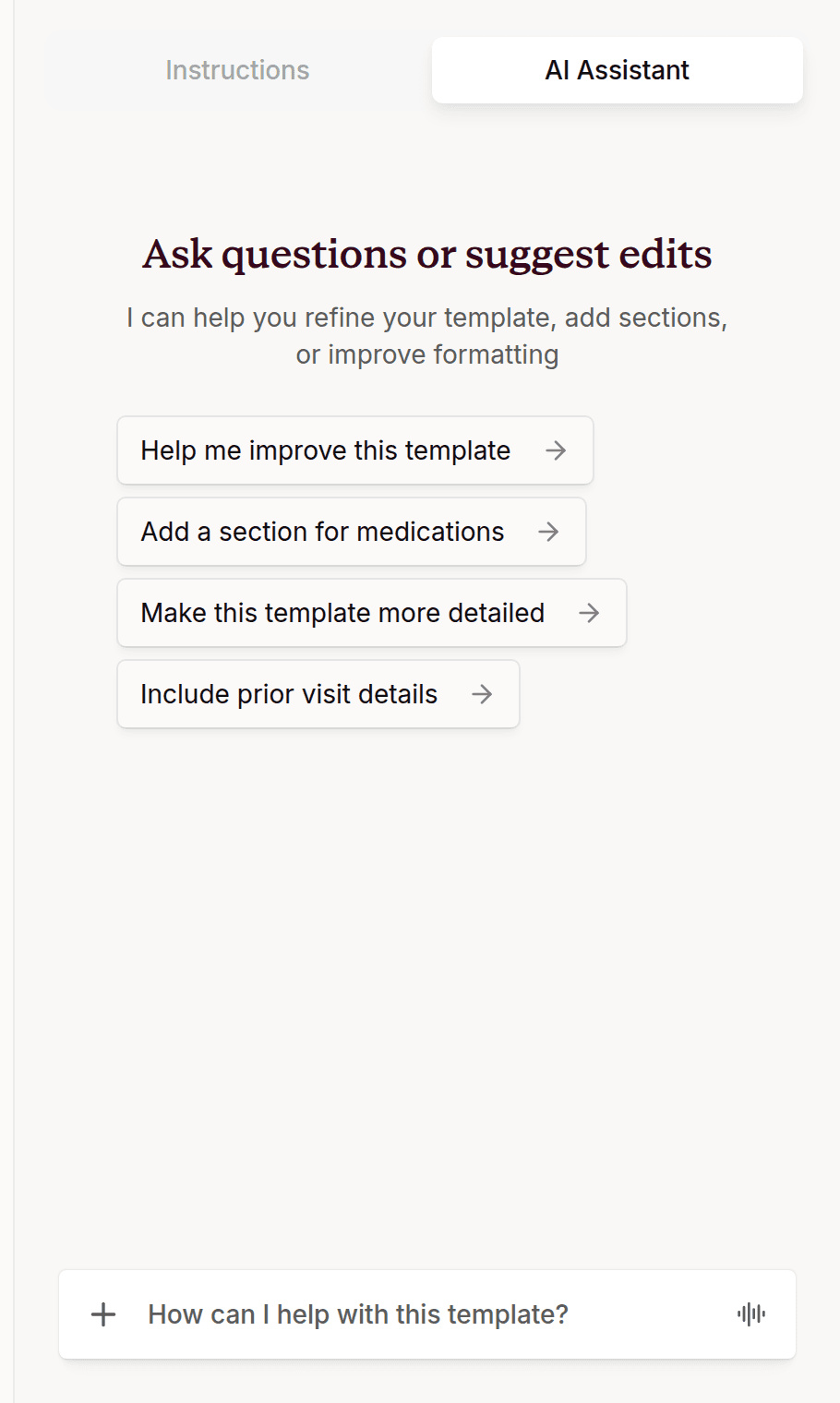Screen dimensions: 840x1403
Task: Select the AI Assistant tab
Action: (618, 70)
